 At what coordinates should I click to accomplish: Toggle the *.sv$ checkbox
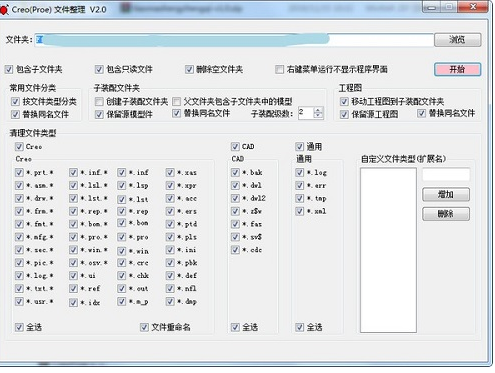point(235,237)
